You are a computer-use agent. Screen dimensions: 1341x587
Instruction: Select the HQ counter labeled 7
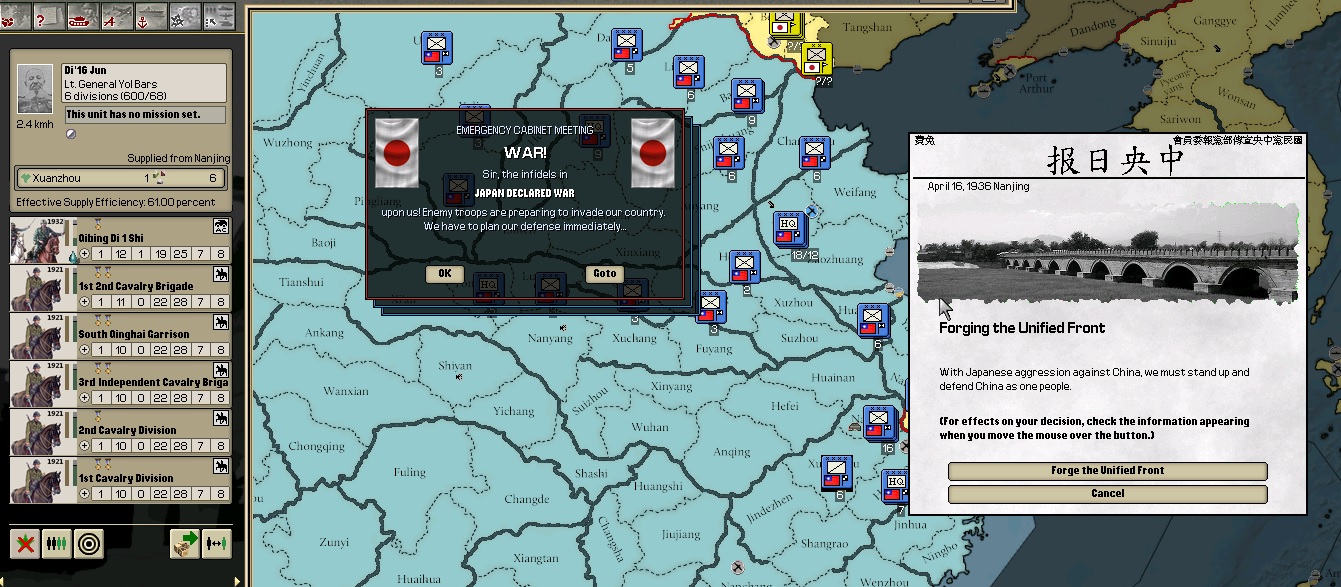click(896, 487)
